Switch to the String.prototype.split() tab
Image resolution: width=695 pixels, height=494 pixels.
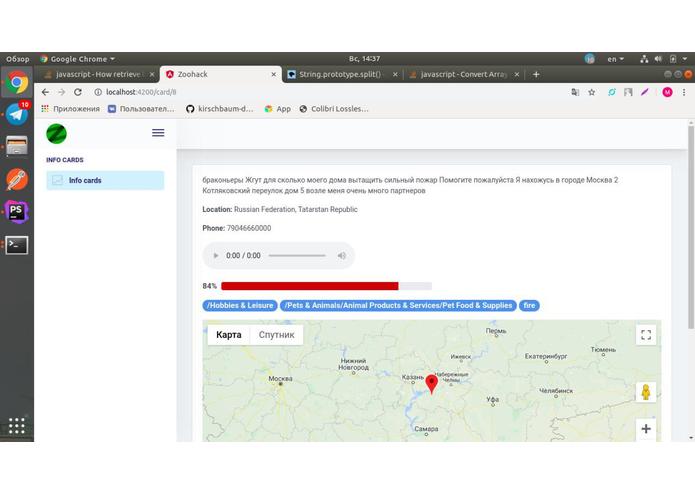click(x=340, y=74)
